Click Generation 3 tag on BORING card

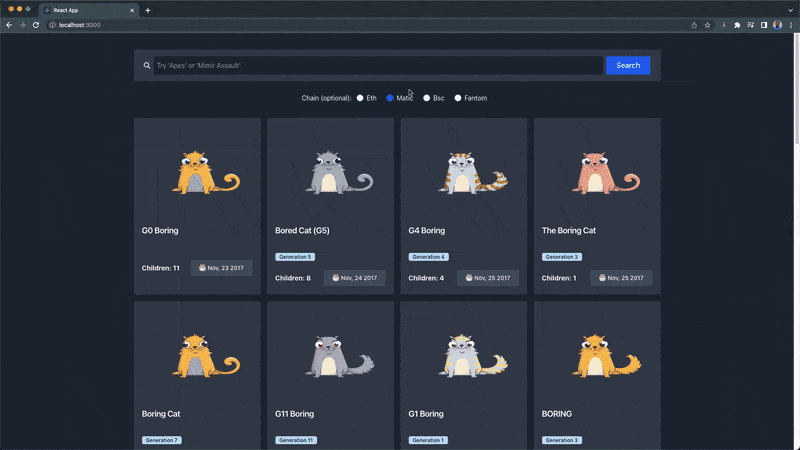click(x=562, y=440)
